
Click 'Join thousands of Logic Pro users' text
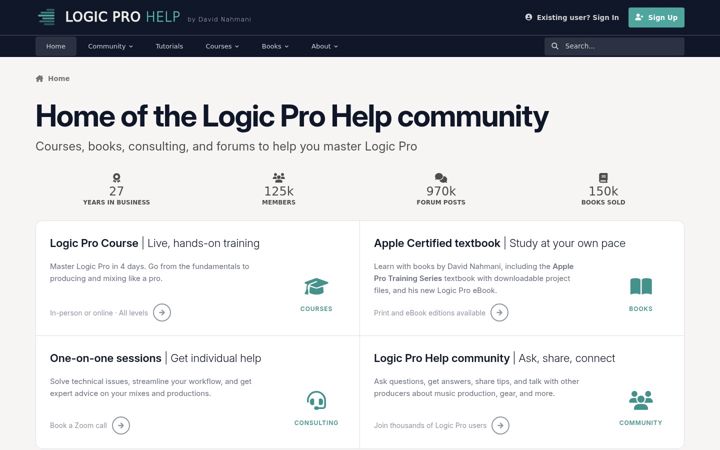click(430, 426)
